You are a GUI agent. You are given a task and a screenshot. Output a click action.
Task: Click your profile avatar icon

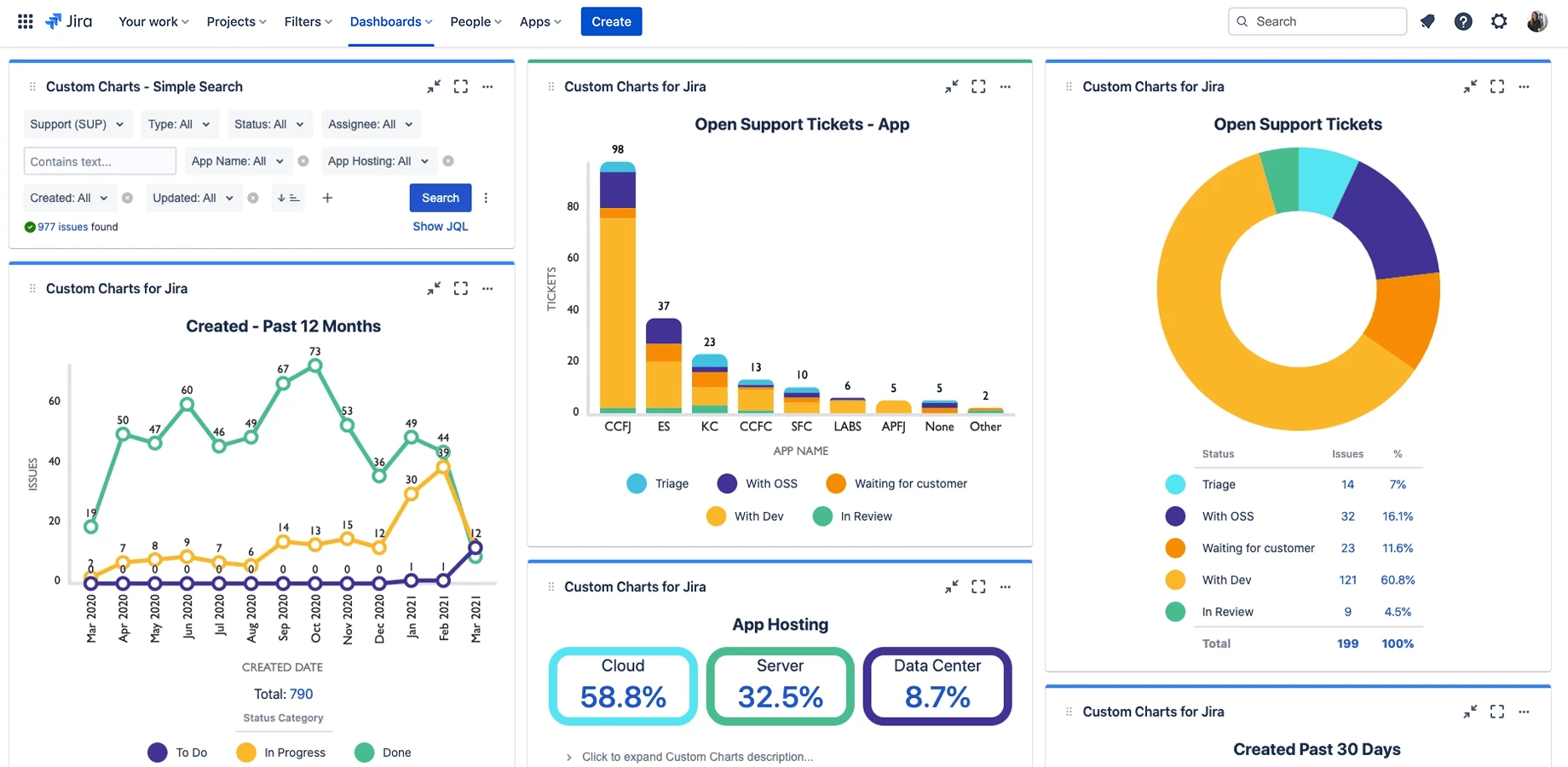pyautogui.click(x=1538, y=21)
